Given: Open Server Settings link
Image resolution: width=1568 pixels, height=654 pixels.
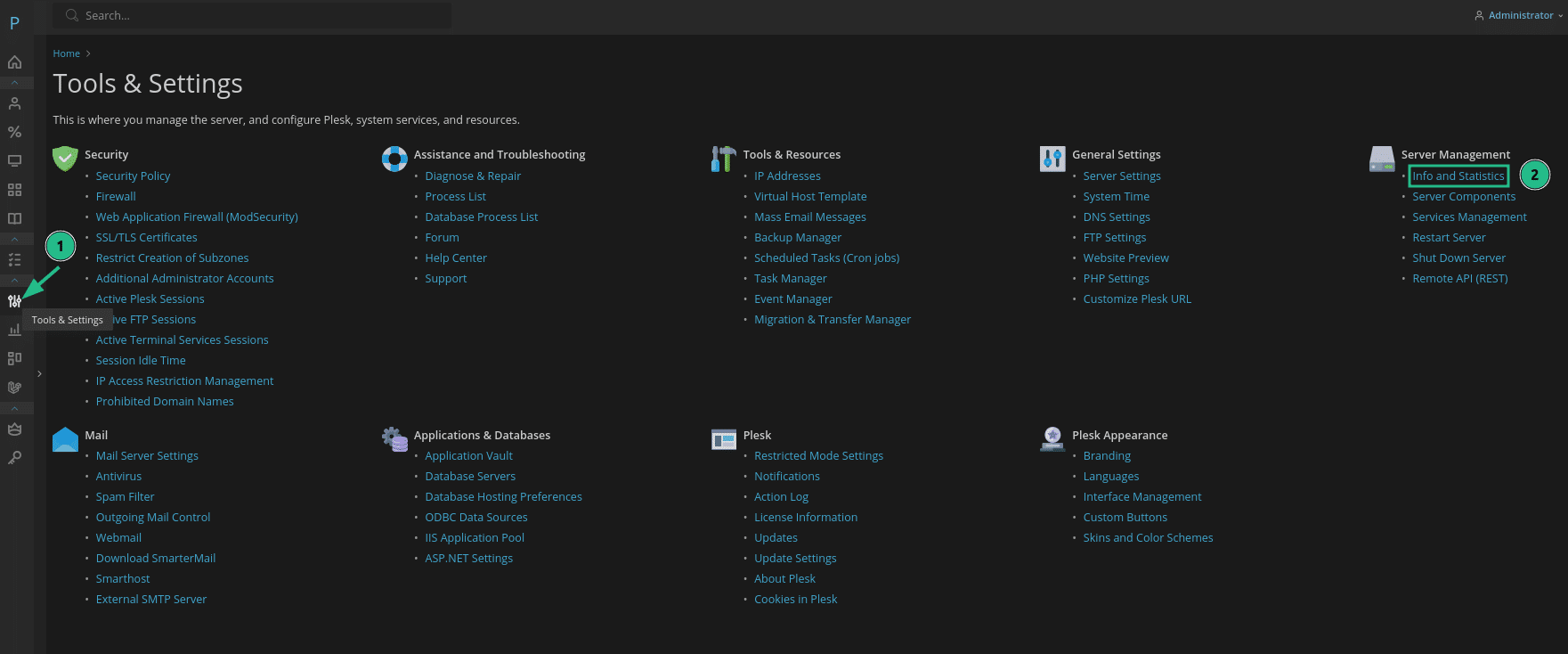Looking at the screenshot, I should (1122, 176).
